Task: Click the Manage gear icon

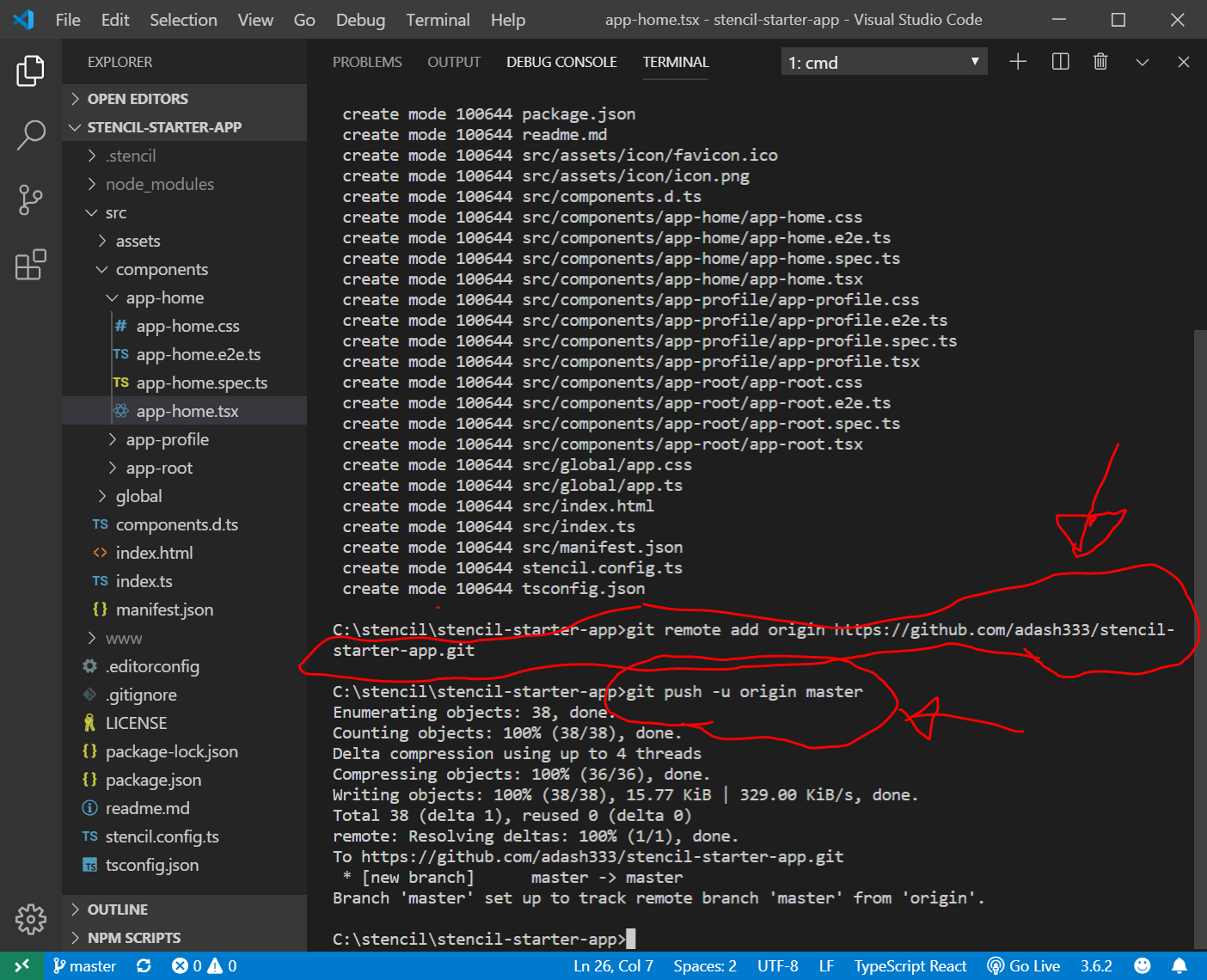Action: (31, 919)
